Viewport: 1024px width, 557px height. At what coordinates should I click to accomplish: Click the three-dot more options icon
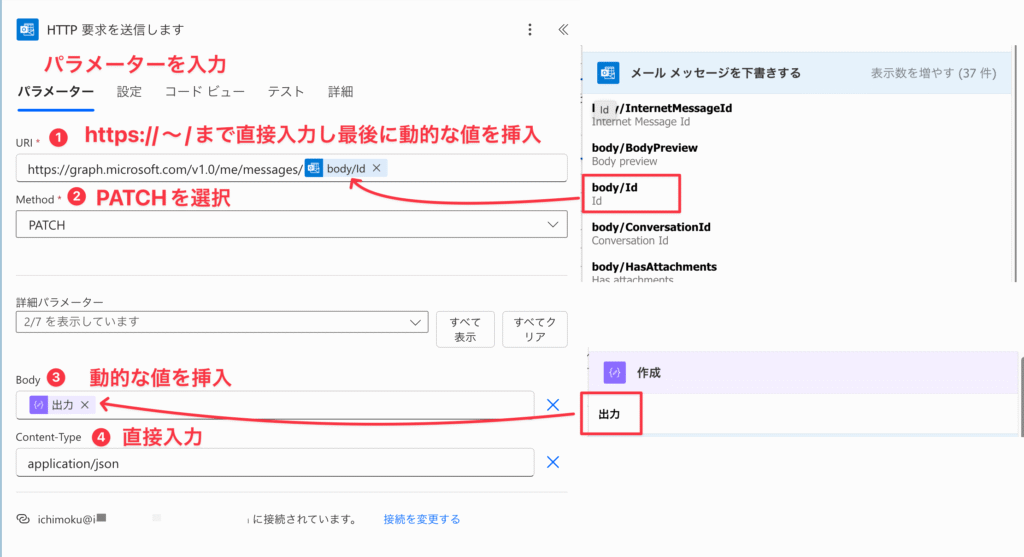click(x=530, y=30)
